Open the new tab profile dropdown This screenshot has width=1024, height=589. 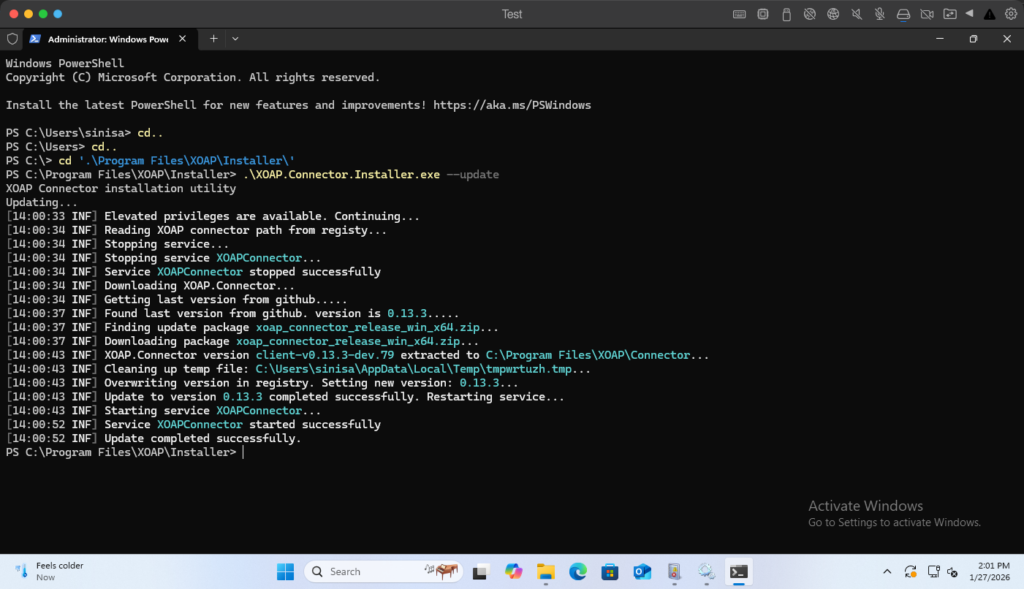[x=235, y=39]
